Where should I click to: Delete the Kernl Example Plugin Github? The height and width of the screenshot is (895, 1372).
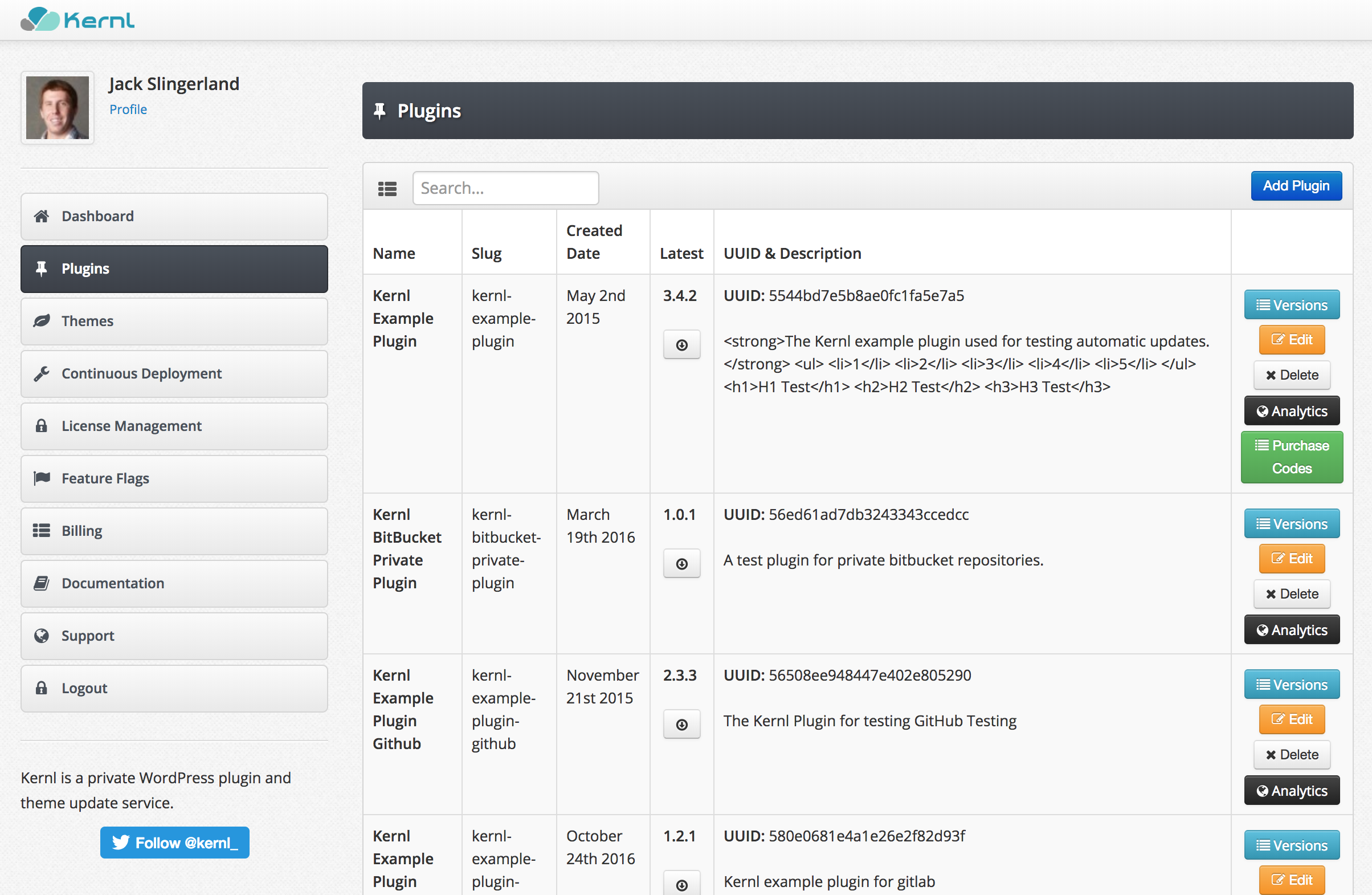click(x=1291, y=754)
